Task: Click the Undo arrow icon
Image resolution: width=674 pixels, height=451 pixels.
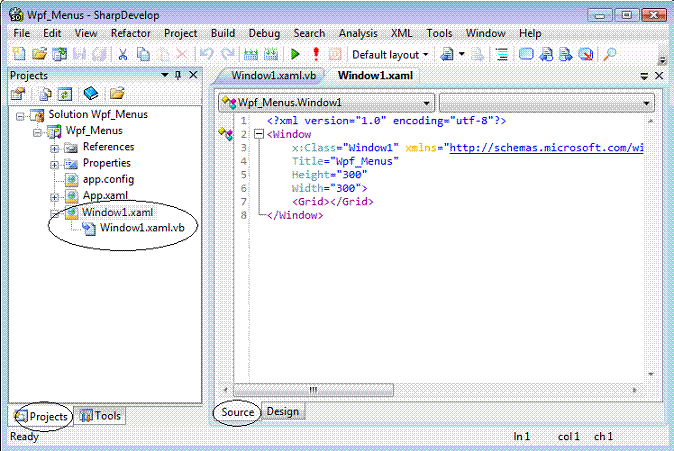Action: (207, 54)
